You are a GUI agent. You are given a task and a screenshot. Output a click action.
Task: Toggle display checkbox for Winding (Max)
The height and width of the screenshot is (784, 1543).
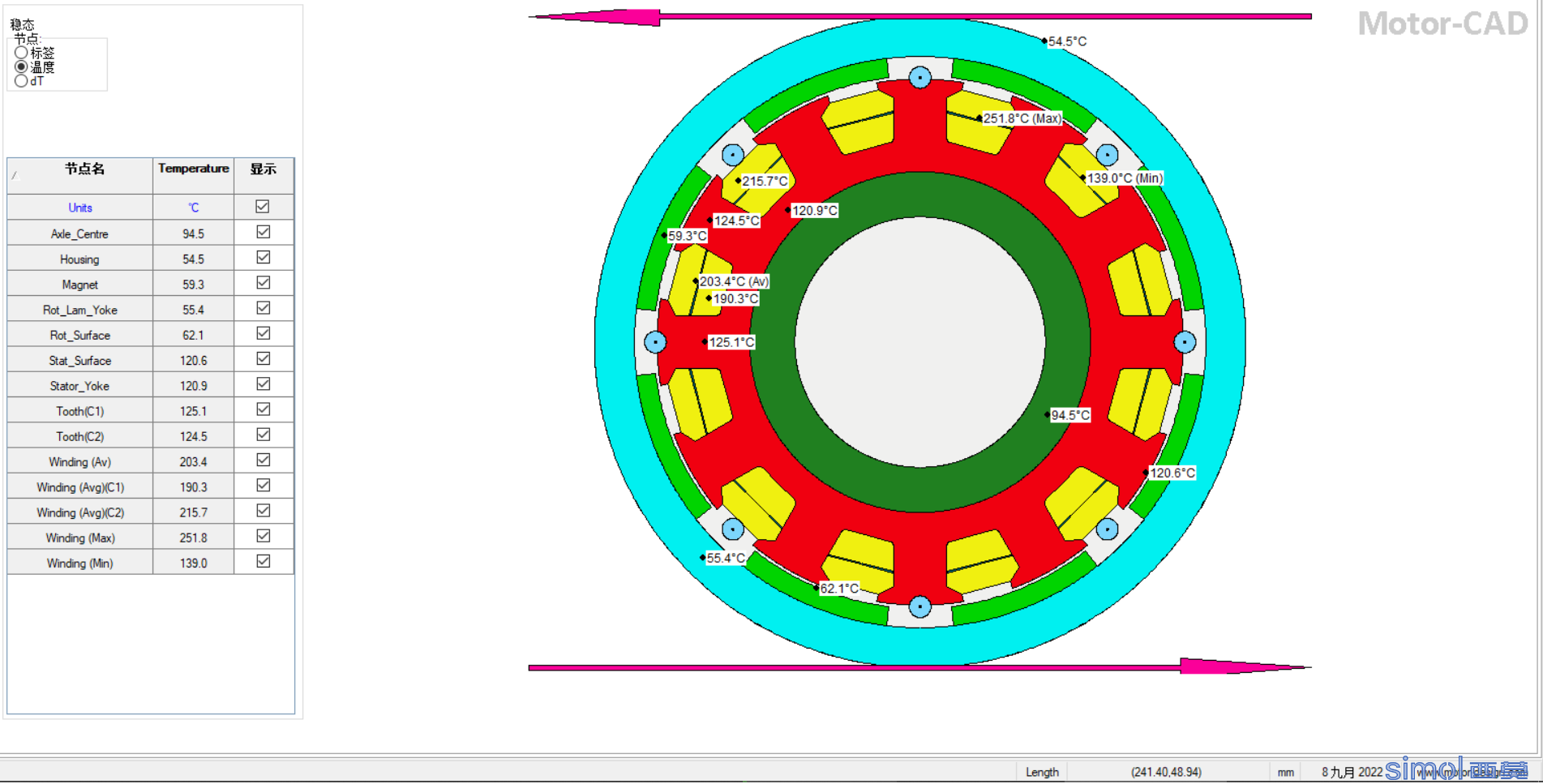[263, 536]
